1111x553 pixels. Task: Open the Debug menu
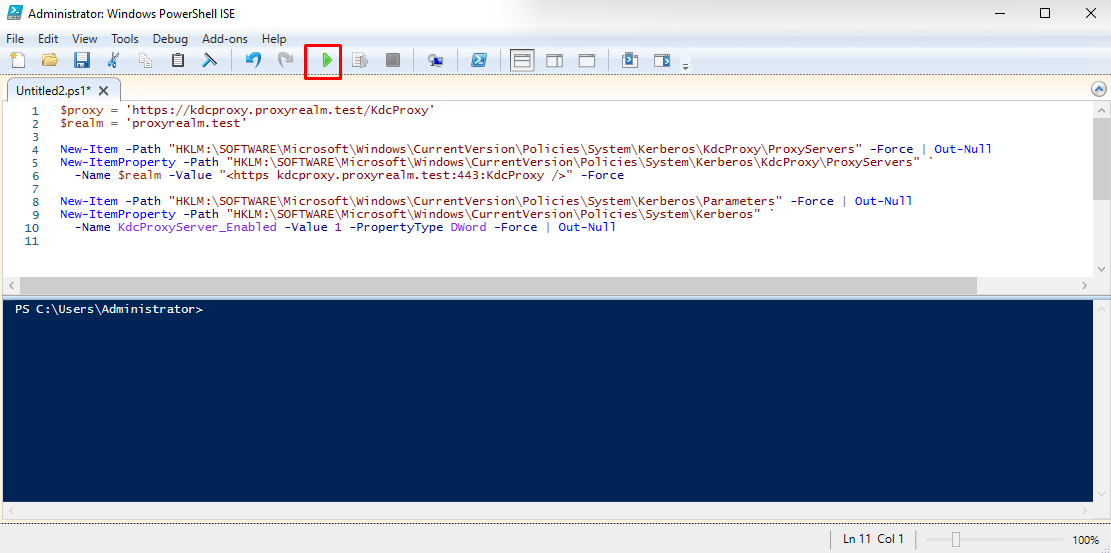tap(170, 39)
